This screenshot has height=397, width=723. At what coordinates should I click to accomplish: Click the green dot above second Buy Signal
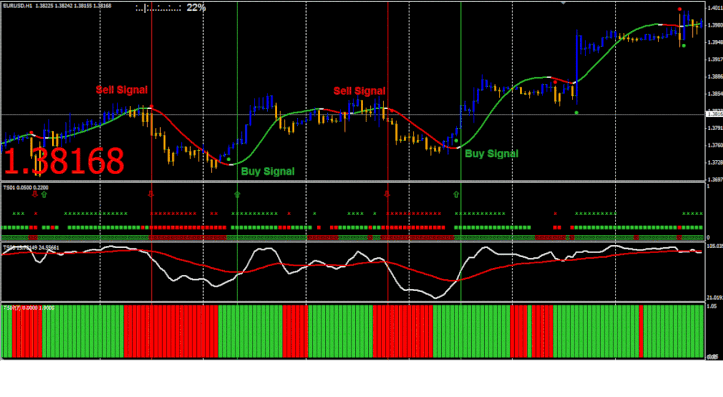pyautogui.click(x=456, y=141)
